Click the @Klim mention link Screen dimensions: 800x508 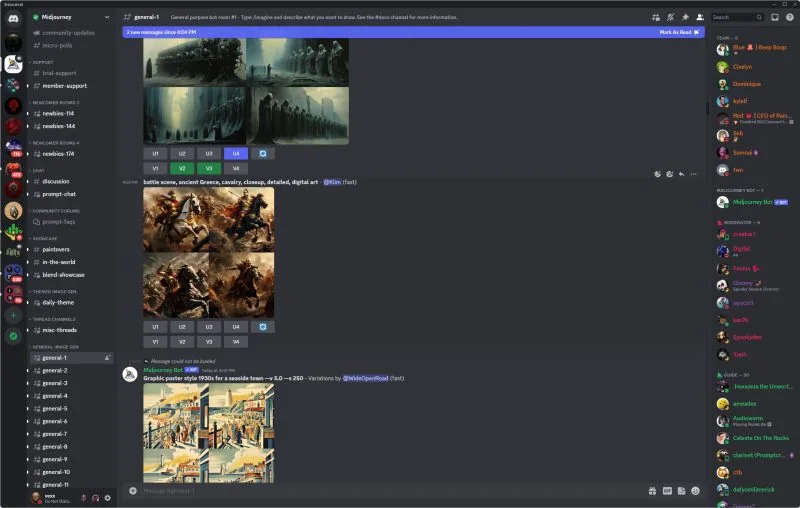coord(332,182)
